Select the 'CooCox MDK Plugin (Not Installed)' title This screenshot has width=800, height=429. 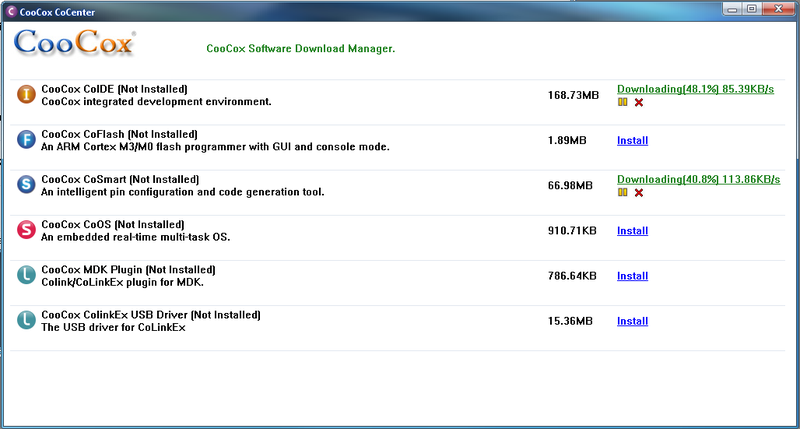(x=129, y=269)
